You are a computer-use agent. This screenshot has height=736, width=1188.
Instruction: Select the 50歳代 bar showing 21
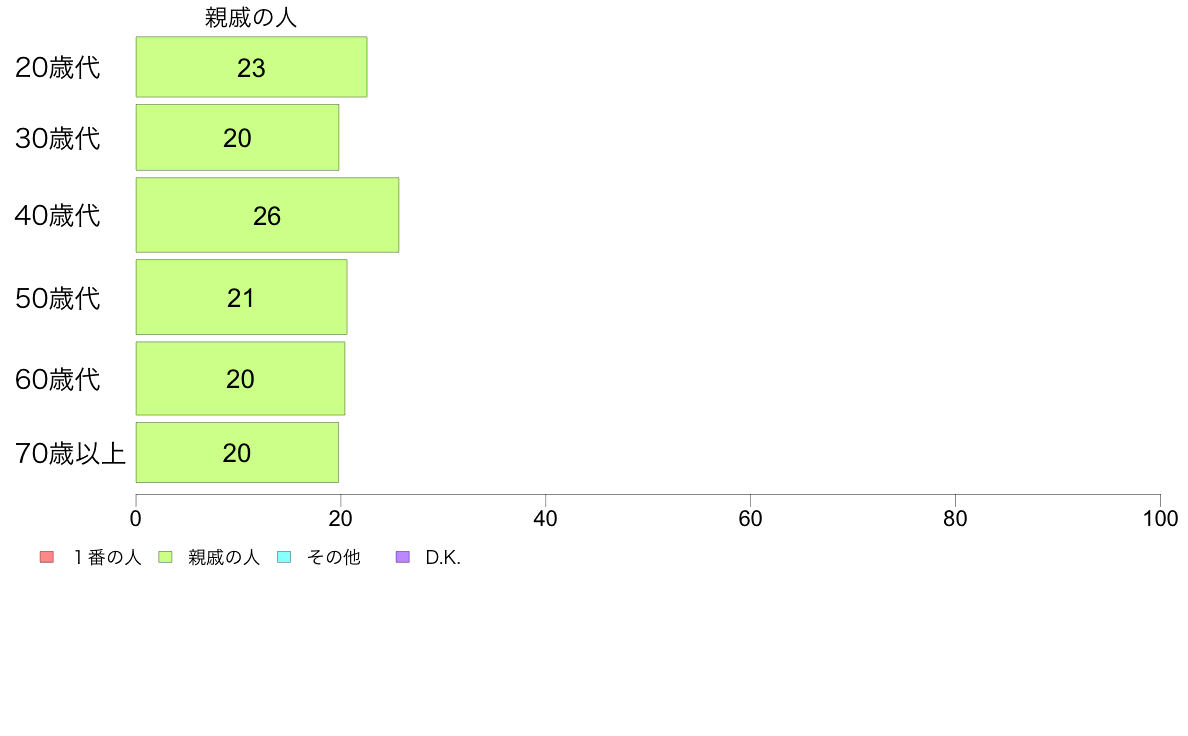click(x=242, y=297)
